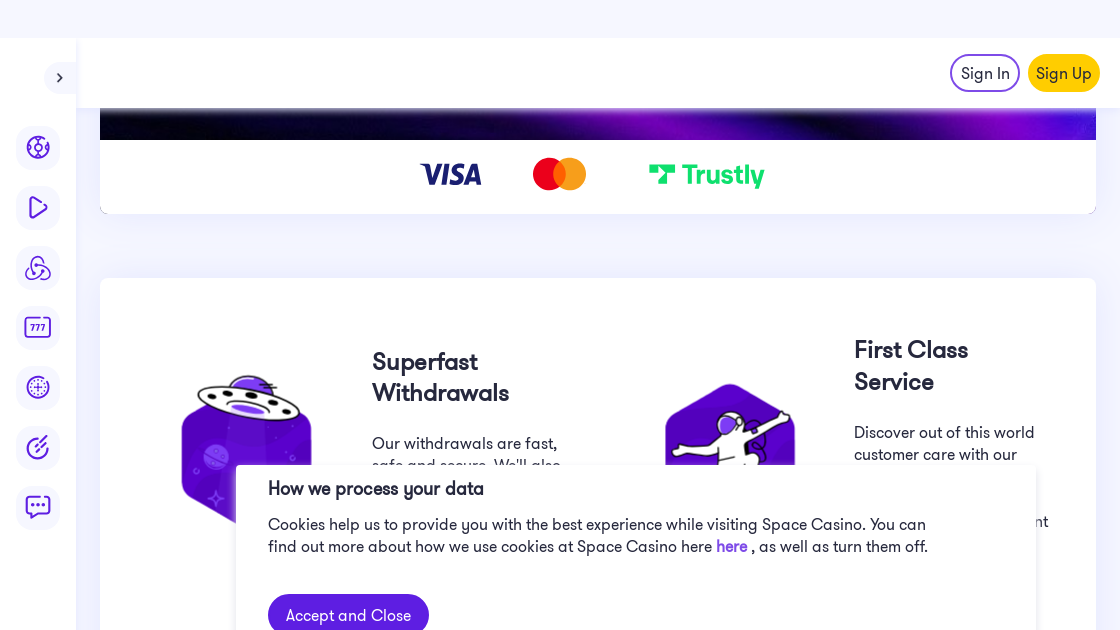Open the 777 slots icon

tap(38, 327)
